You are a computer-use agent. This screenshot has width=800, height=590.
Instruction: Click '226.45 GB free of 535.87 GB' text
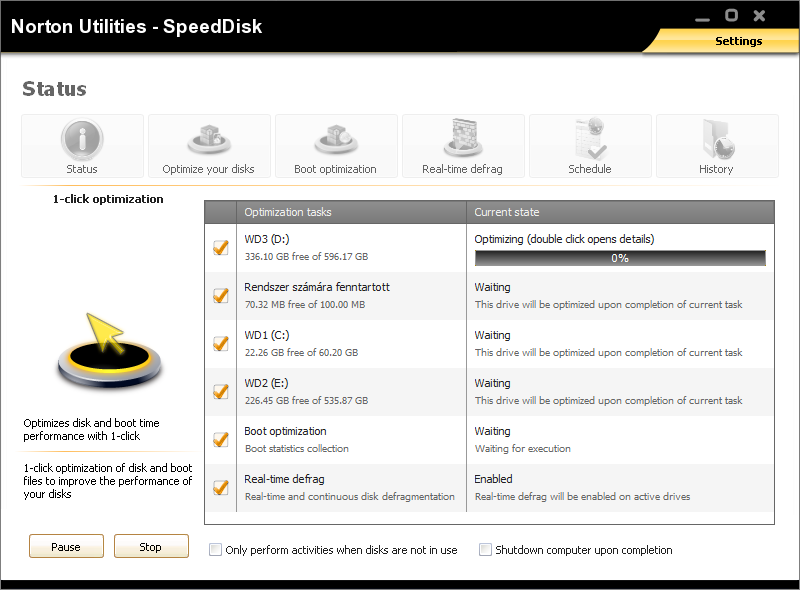pyautogui.click(x=306, y=400)
